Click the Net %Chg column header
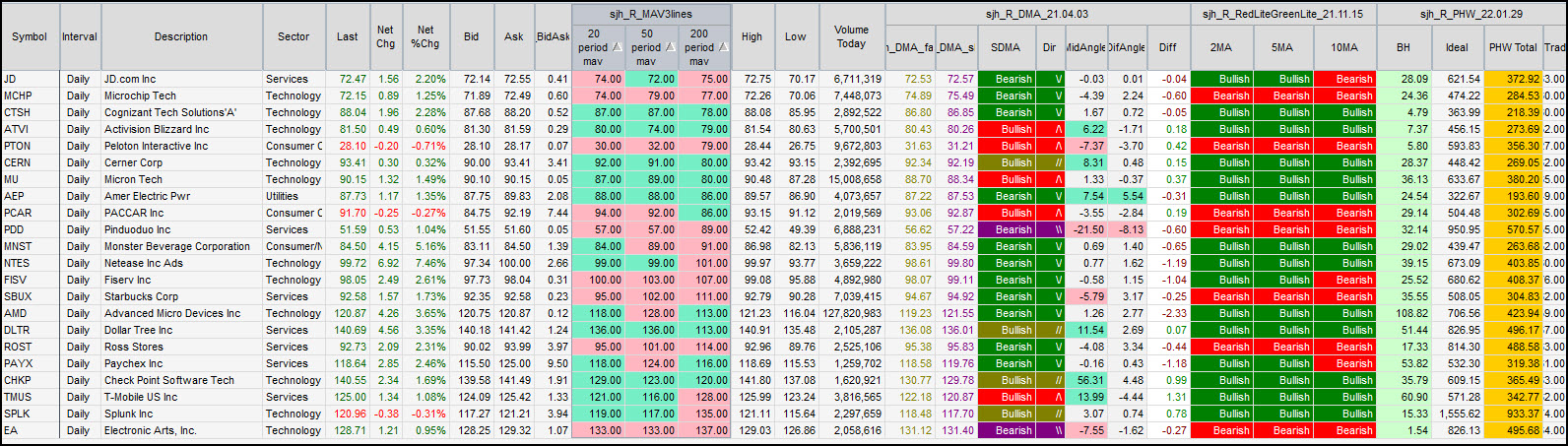This screenshot has width=1568, height=446. point(425,36)
